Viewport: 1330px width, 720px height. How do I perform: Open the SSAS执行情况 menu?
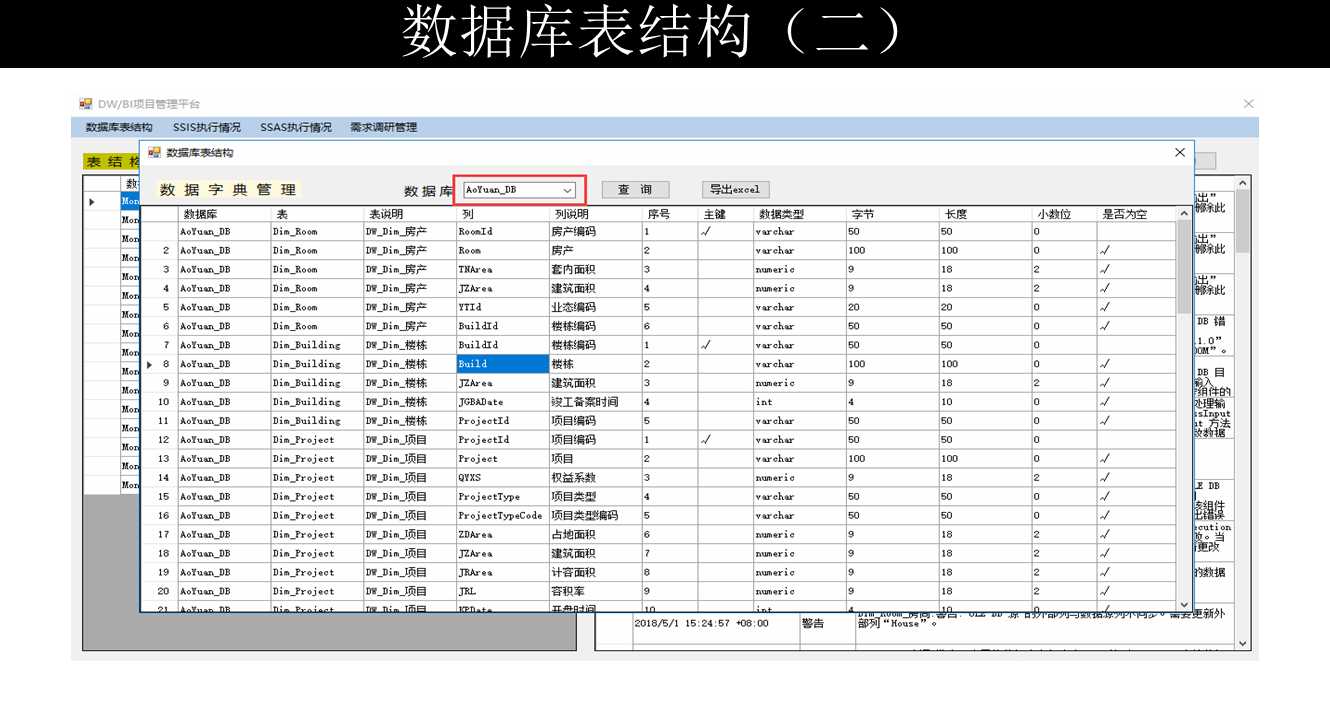coord(296,128)
